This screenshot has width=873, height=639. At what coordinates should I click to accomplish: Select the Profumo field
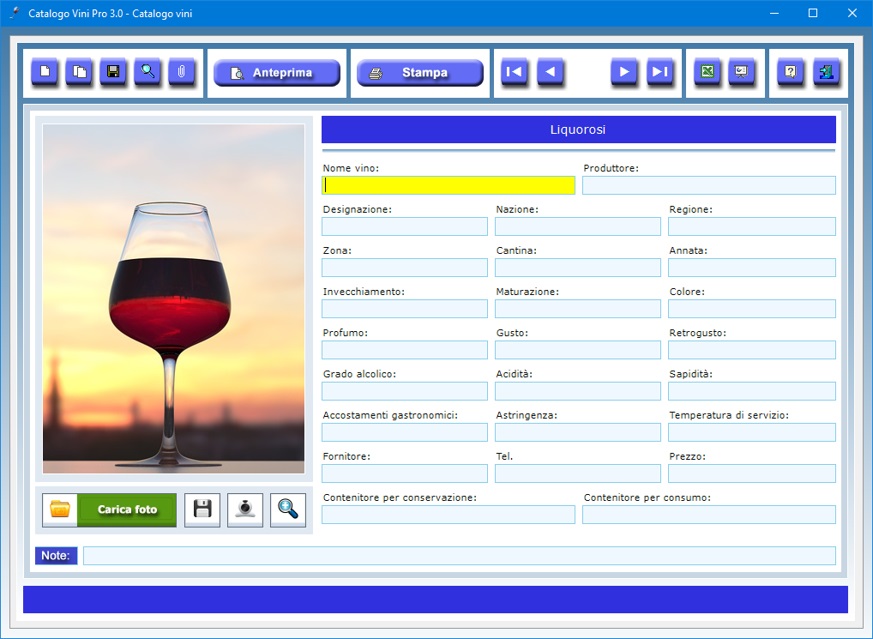pyautogui.click(x=405, y=350)
